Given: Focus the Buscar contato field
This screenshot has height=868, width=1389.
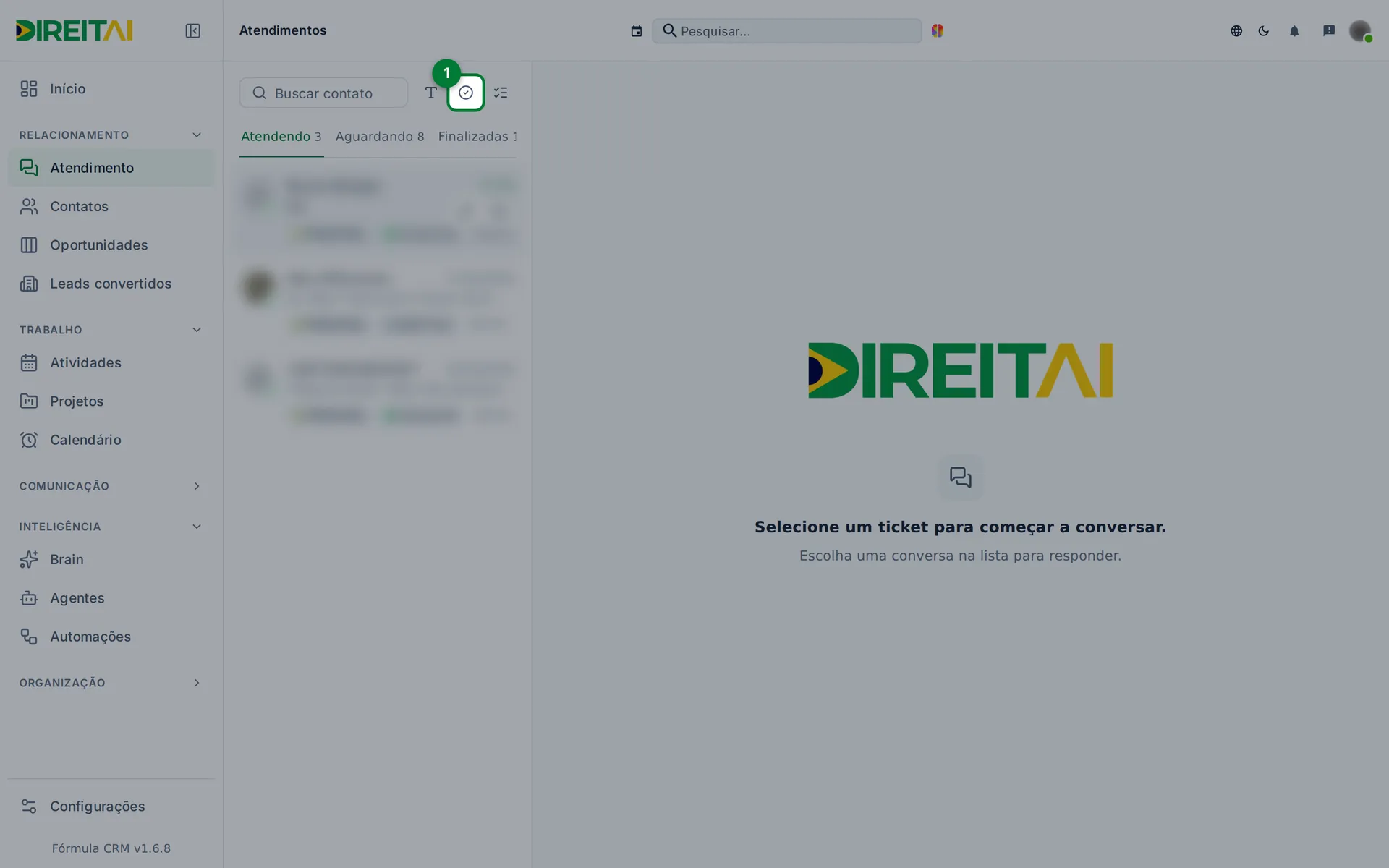Looking at the screenshot, I should click(323, 93).
